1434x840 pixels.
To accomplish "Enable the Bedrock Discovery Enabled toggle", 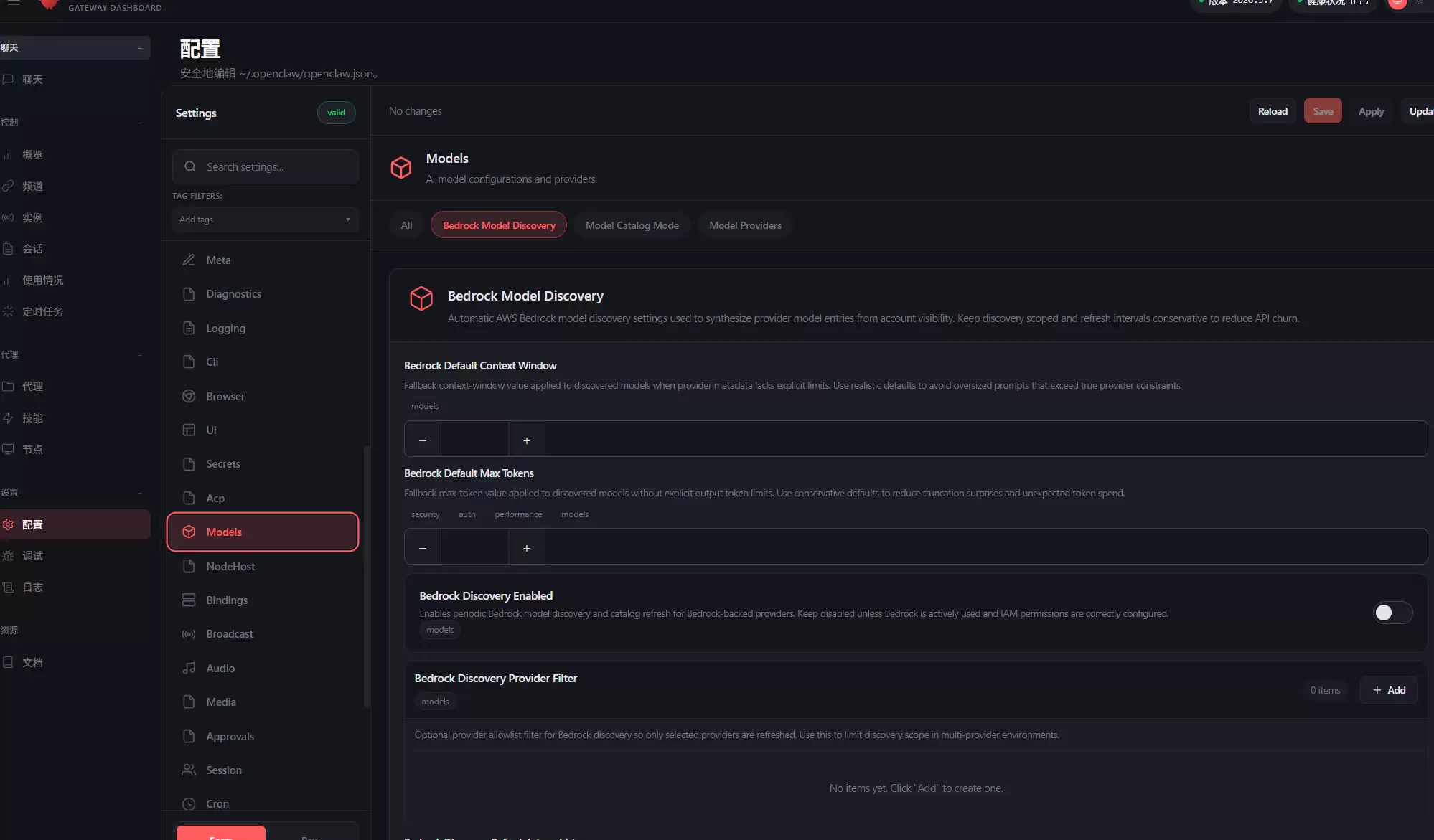I will 1392,613.
